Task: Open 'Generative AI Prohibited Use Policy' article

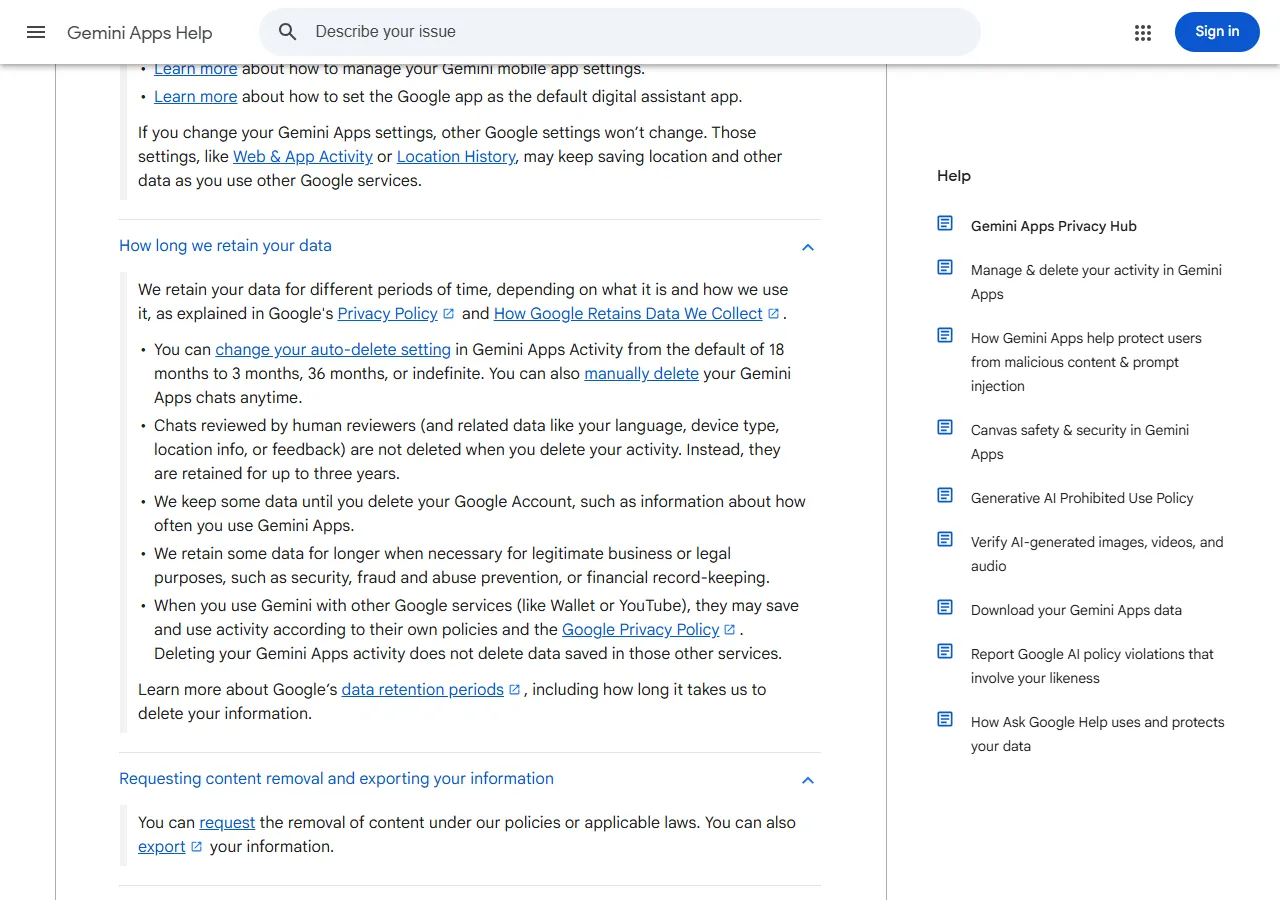Action: (1082, 498)
